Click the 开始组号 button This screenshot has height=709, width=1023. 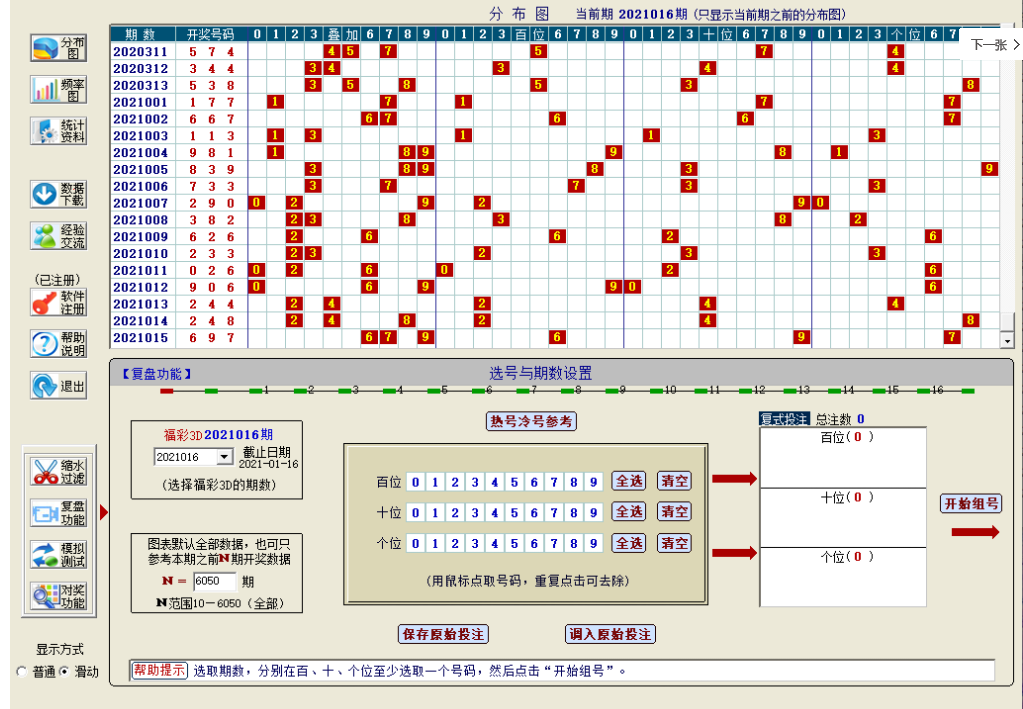[x=971, y=504]
